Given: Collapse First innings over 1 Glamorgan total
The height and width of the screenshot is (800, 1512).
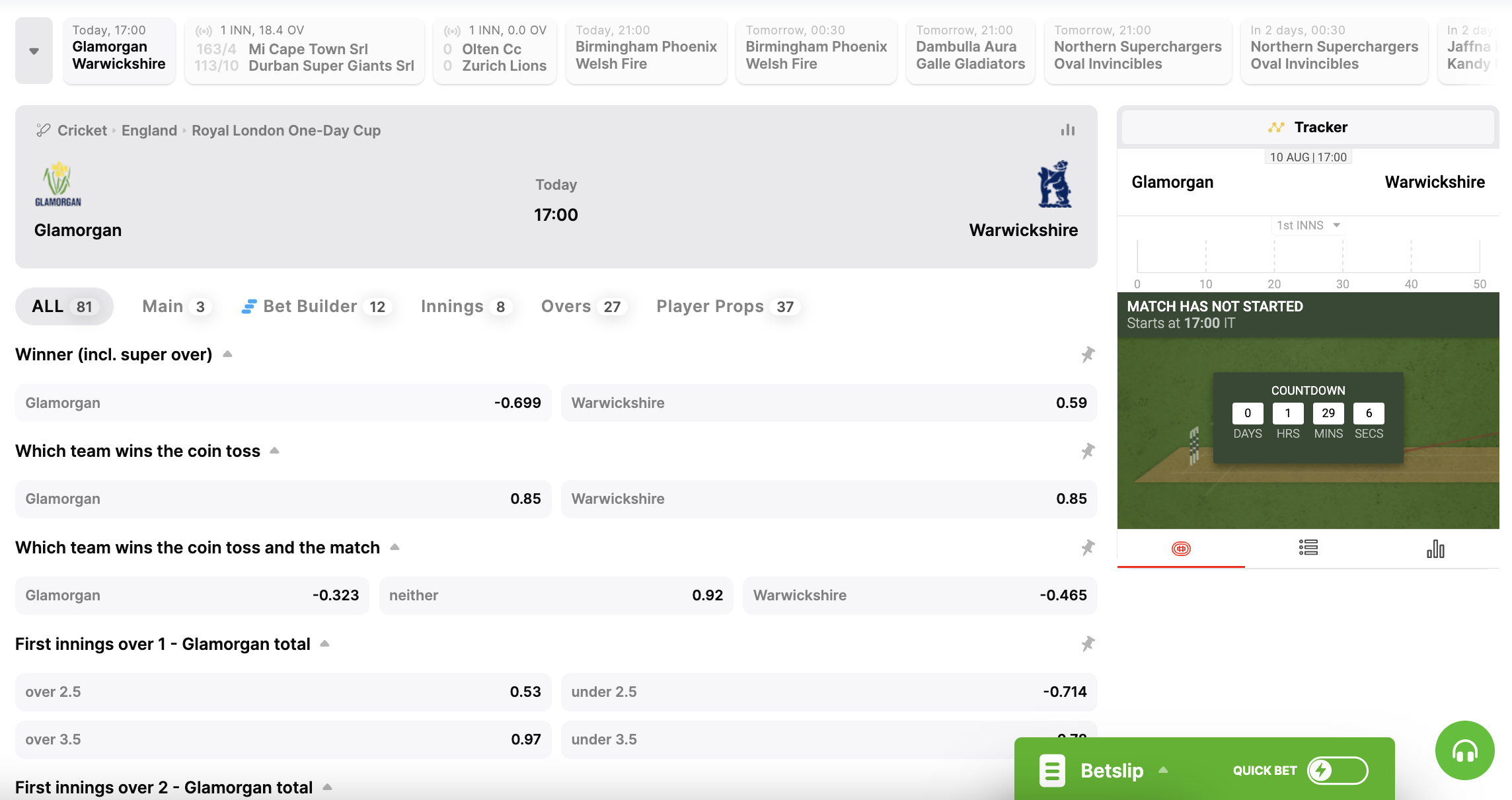Looking at the screenshot, I should coord(324,644).
